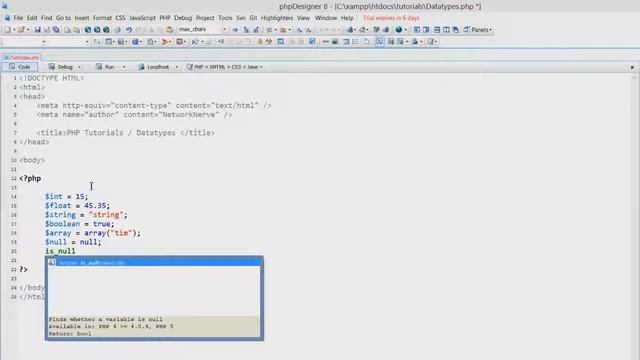Open the Window menu

(x=326, y=18)
